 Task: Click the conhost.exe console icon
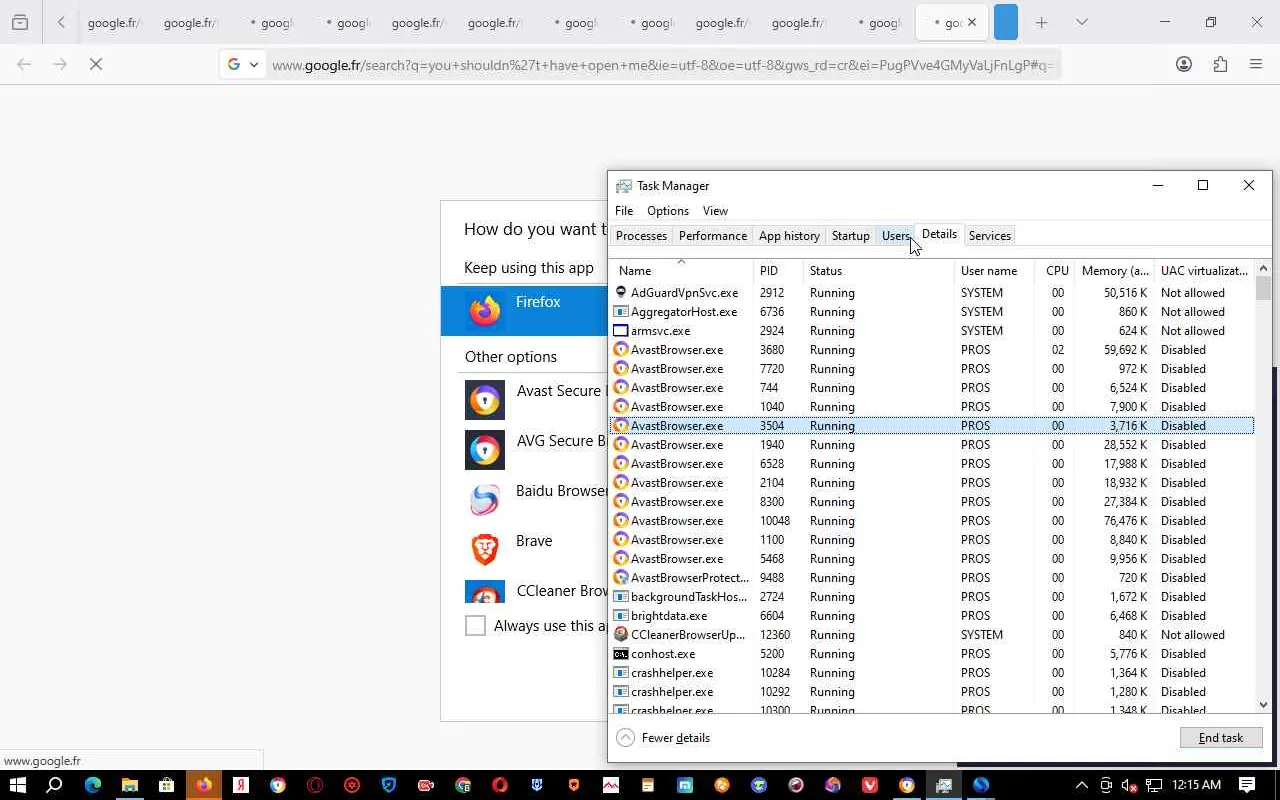pyautogui.click(x=621, y=654)
